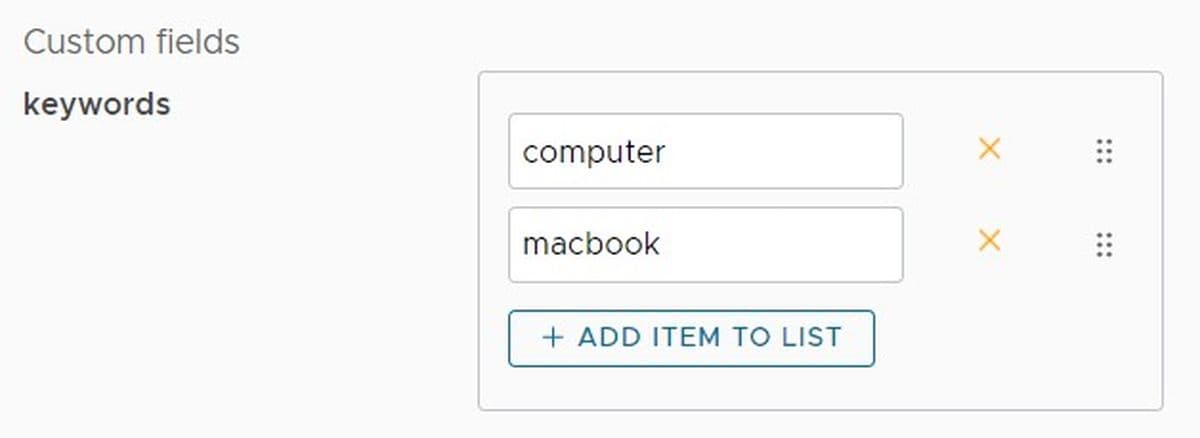Click the "keywords" field label
This screenshot has width=1200, height=438.
pyautogui.click(x=96, y=104)
